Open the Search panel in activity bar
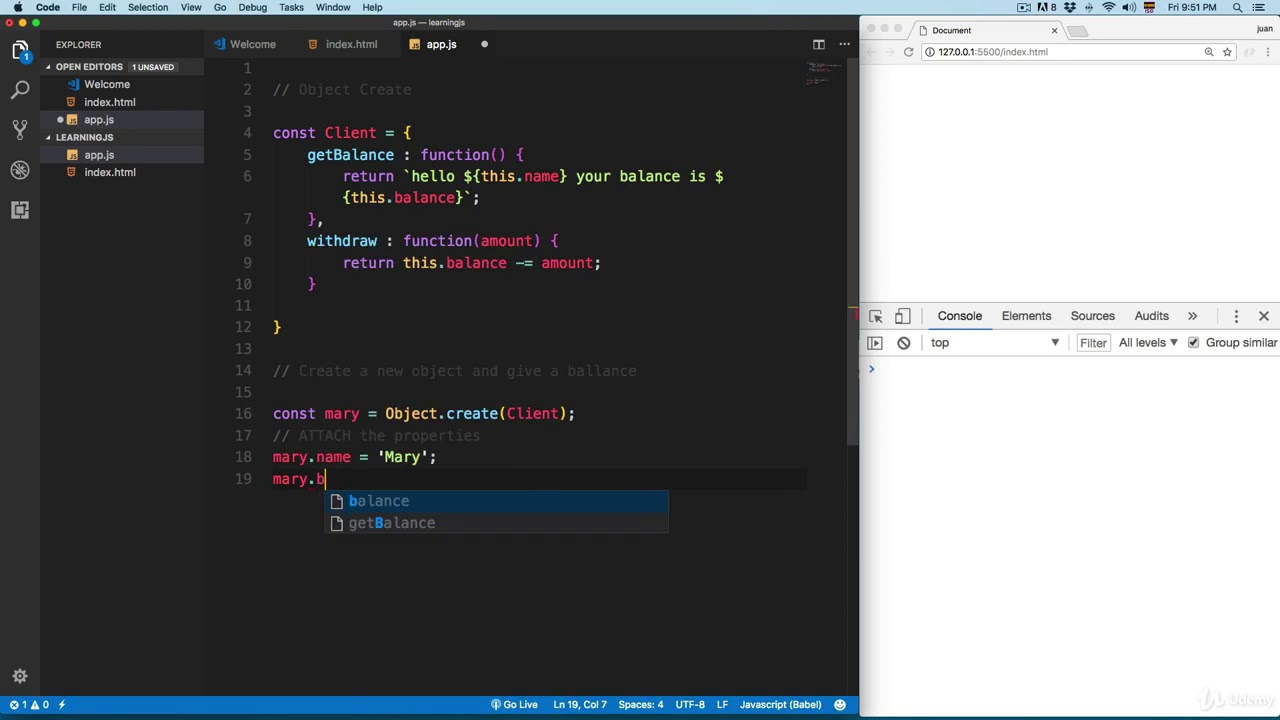The width and height of the screenshot is (1280, 720). tap(20, 90)
